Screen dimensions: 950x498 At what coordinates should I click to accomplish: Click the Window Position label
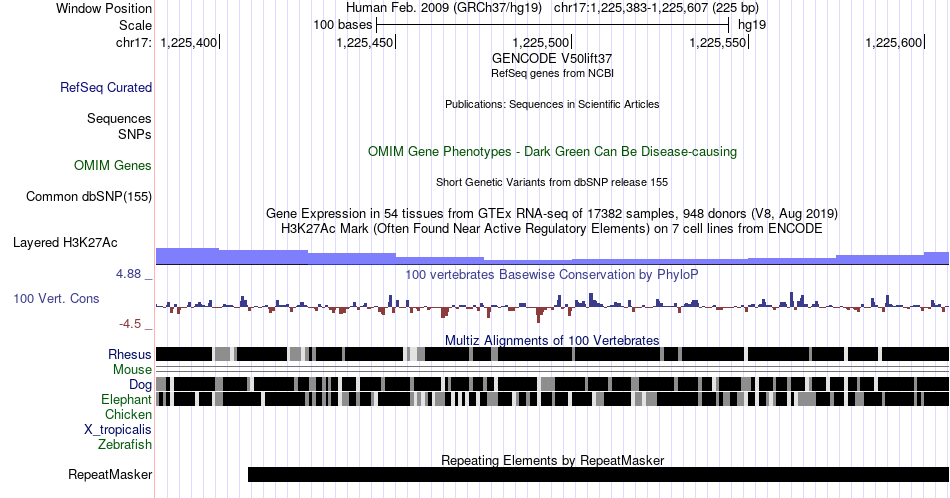click(104, 8)
